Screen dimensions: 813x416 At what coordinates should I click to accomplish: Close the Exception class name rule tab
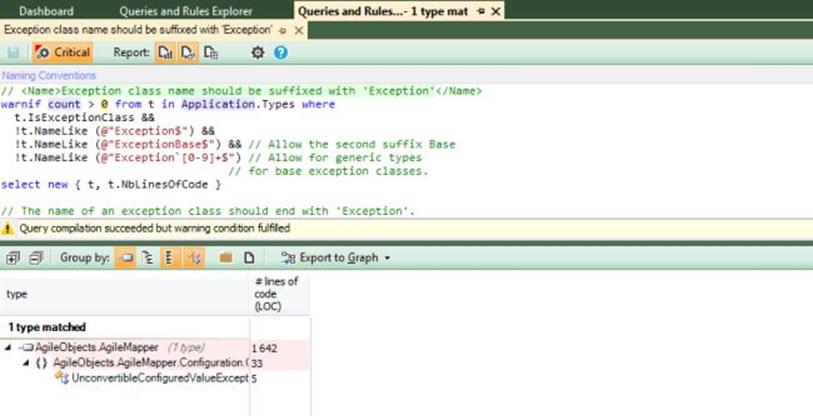pos(299,31)
